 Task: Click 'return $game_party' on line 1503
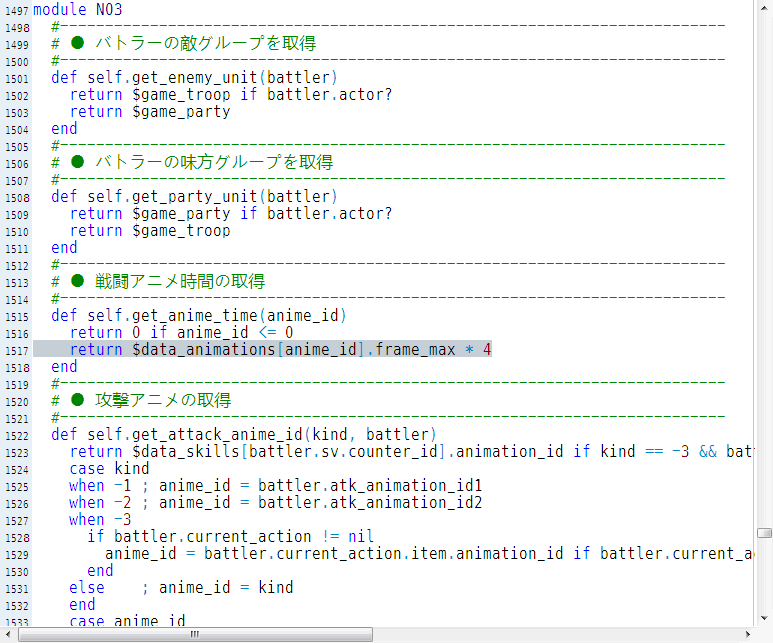(150, 112)
